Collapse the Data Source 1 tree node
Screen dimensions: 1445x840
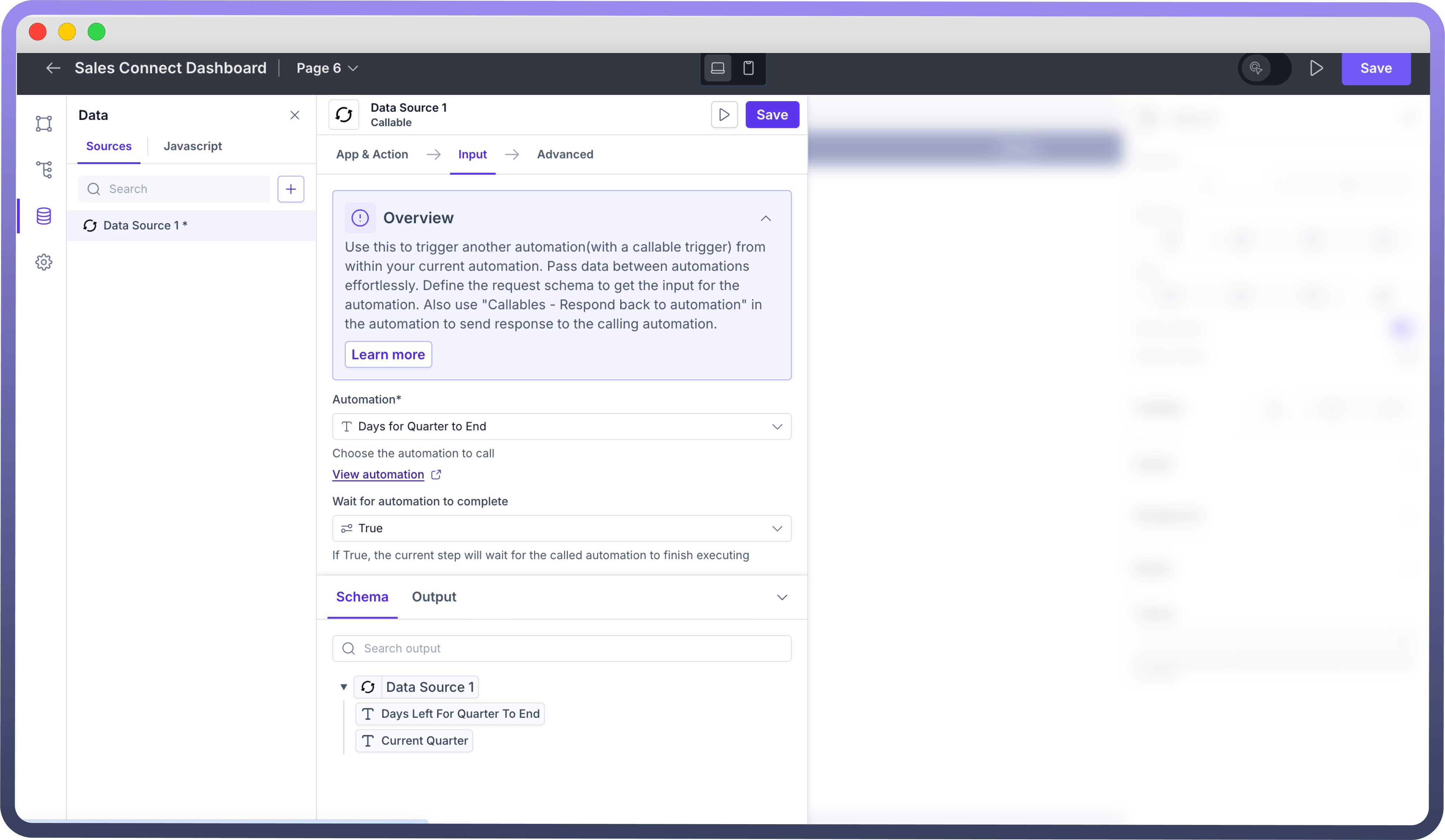tap(344, 687)
